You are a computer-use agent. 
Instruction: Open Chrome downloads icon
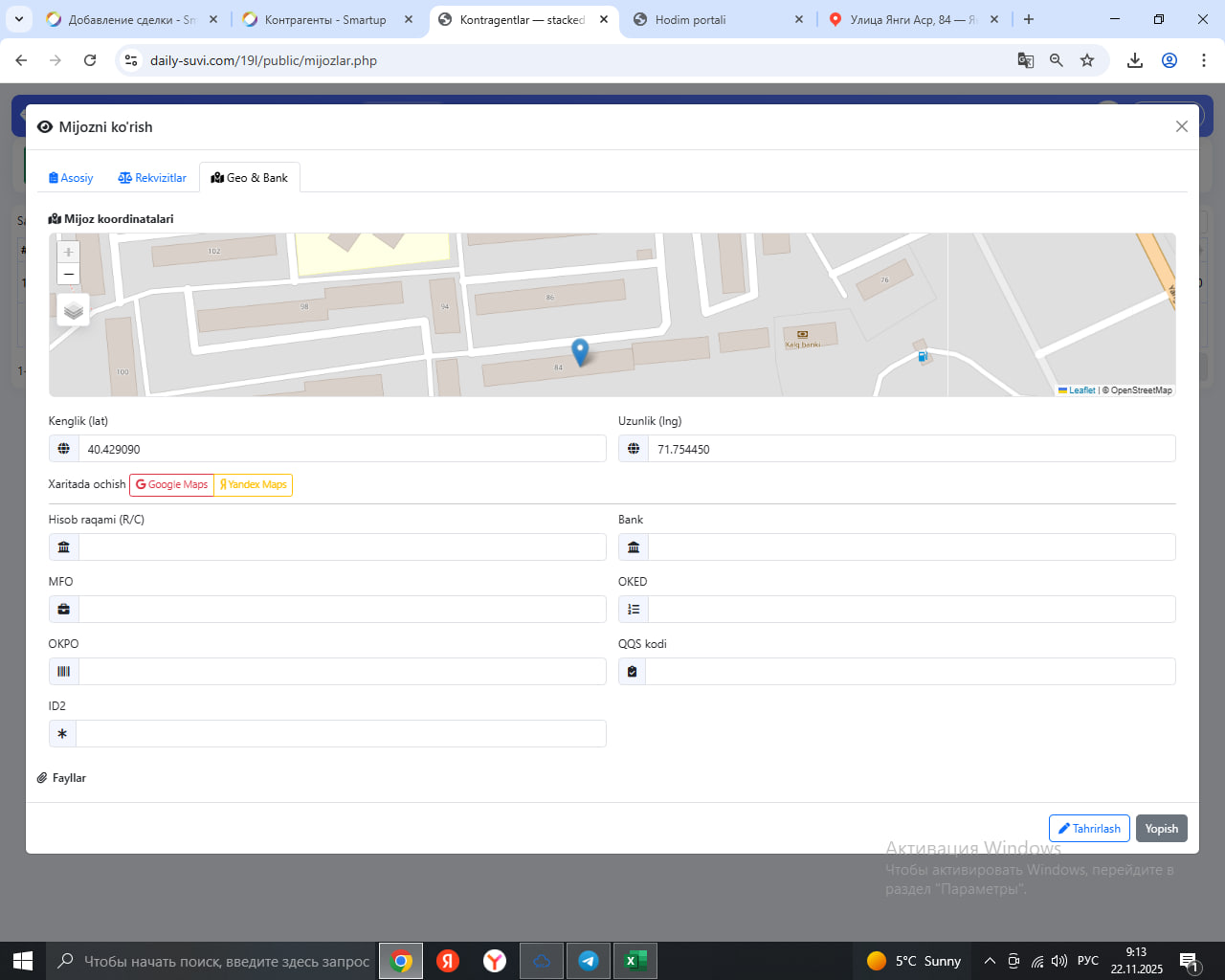point(1135,60)
